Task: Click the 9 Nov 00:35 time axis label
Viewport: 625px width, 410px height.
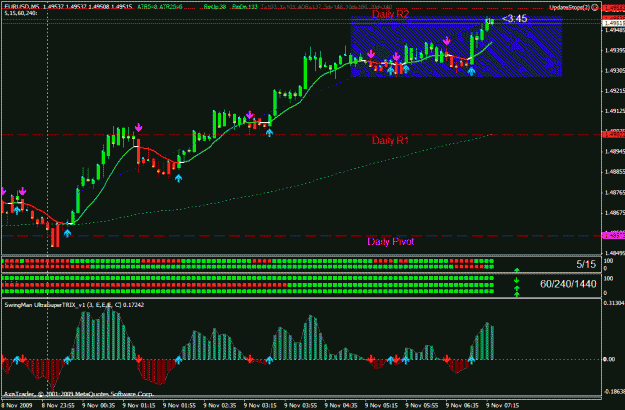Action: pyautogui.click(x=98, y=405)
